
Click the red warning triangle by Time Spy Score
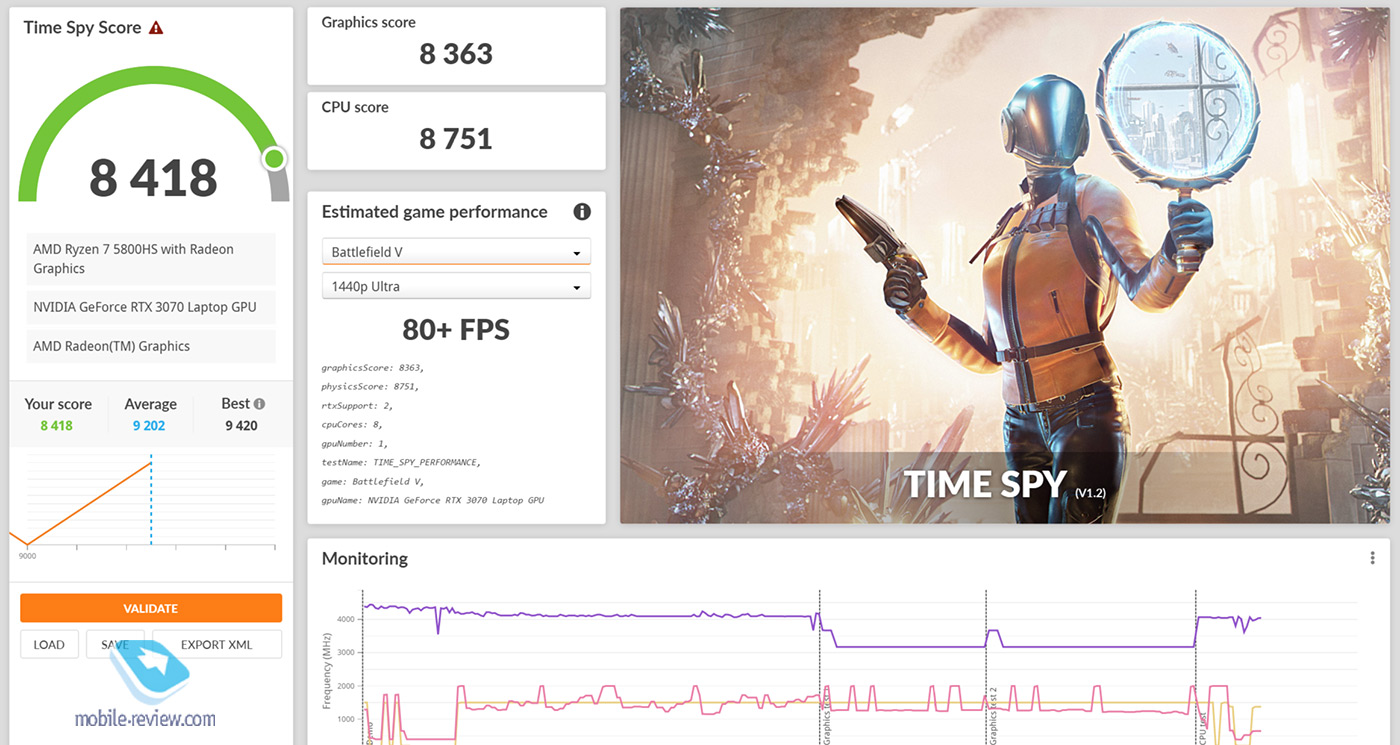pos(156,28)
